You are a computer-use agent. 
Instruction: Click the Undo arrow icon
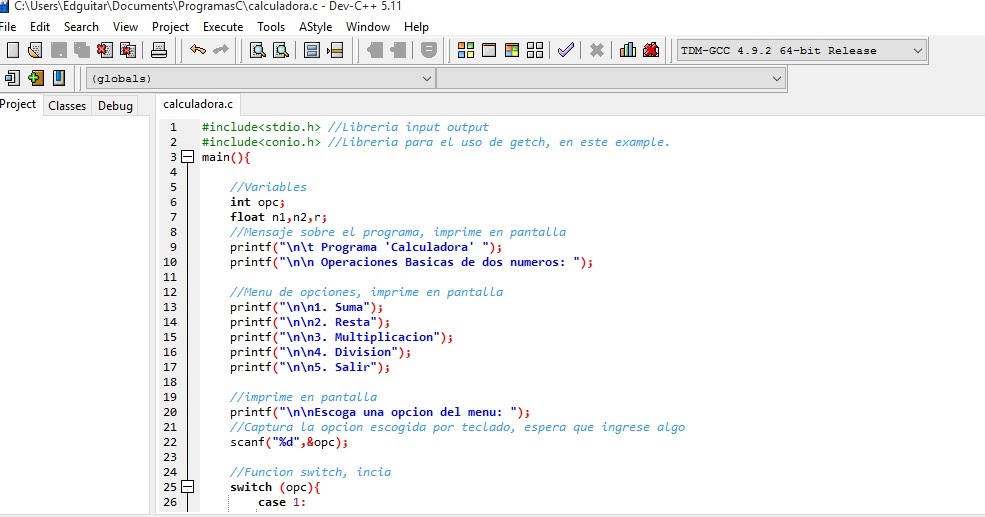tap(198, 50)
